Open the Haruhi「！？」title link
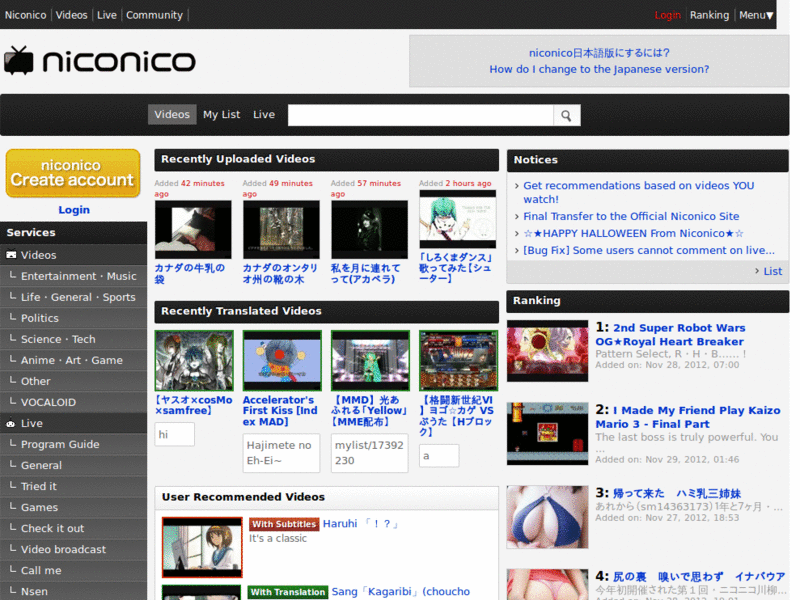Screen dimensions: 800x600 [x=361, y=523]
